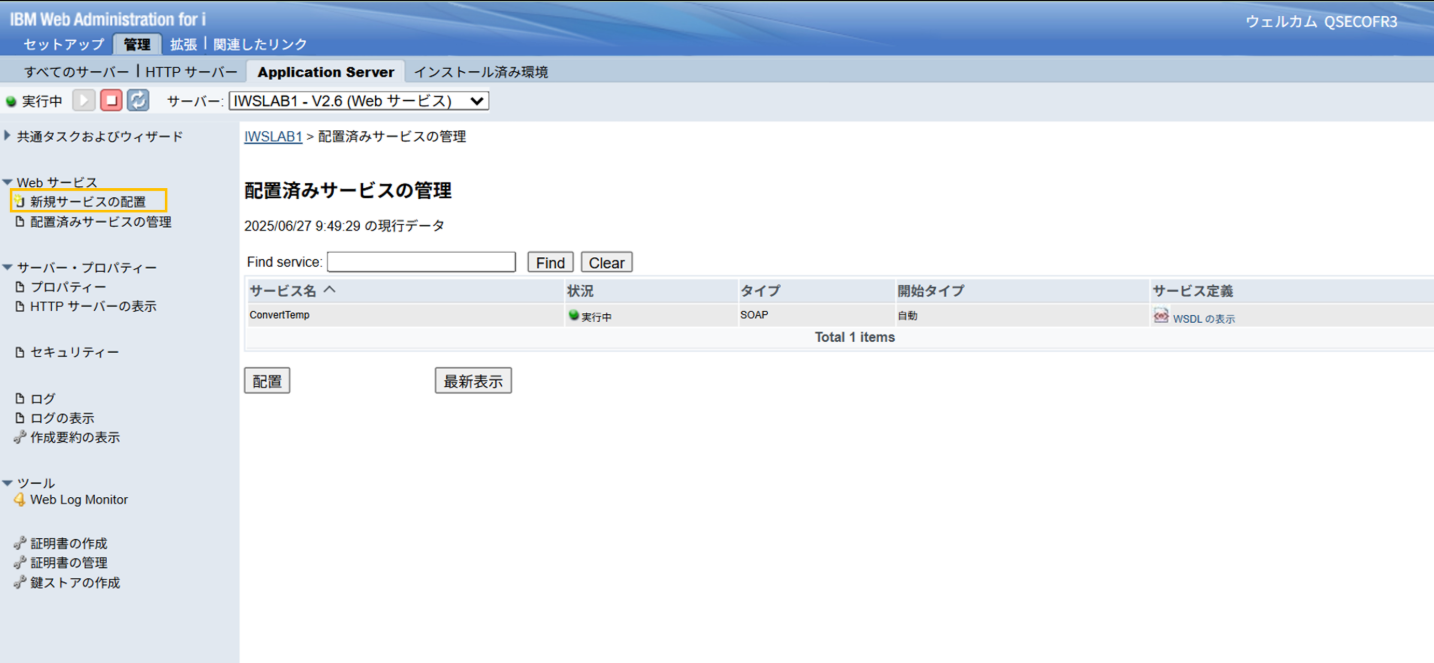Click the start server play icon
This screenshot has width=1434, height=663.
(84, 101)
